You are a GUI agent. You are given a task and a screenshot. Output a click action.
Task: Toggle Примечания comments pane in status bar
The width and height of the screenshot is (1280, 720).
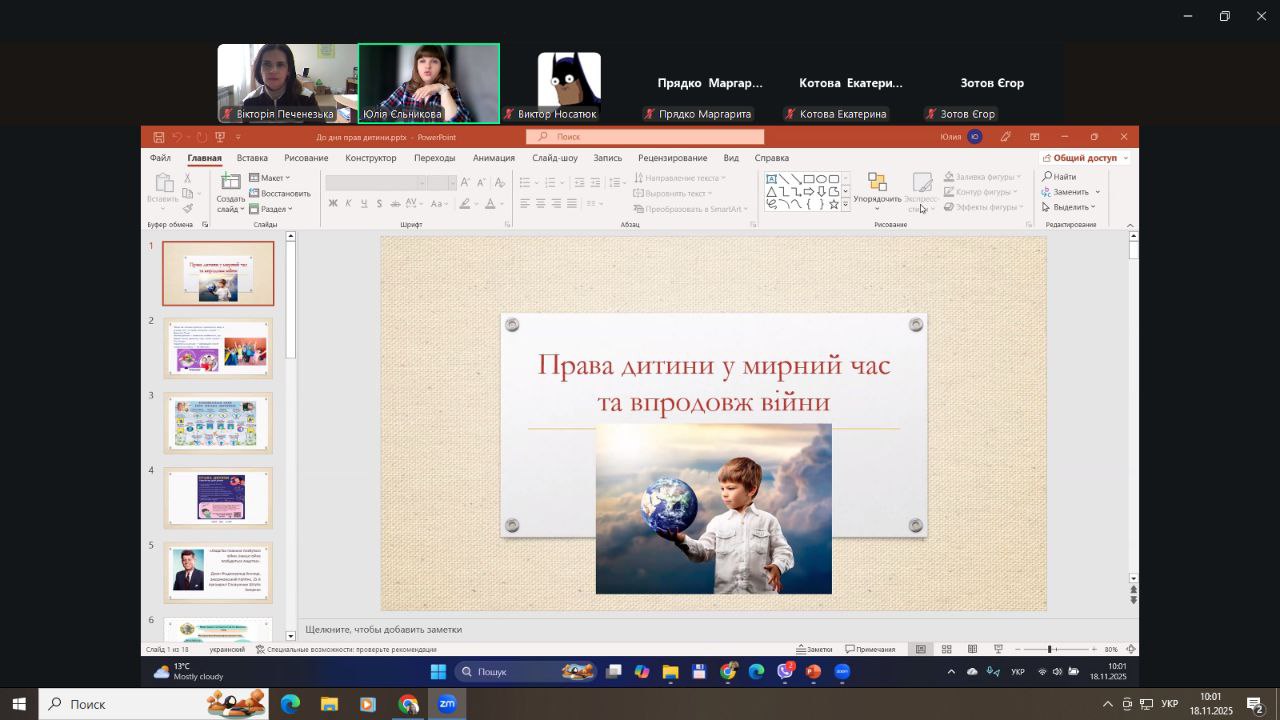tap(870, 650)
